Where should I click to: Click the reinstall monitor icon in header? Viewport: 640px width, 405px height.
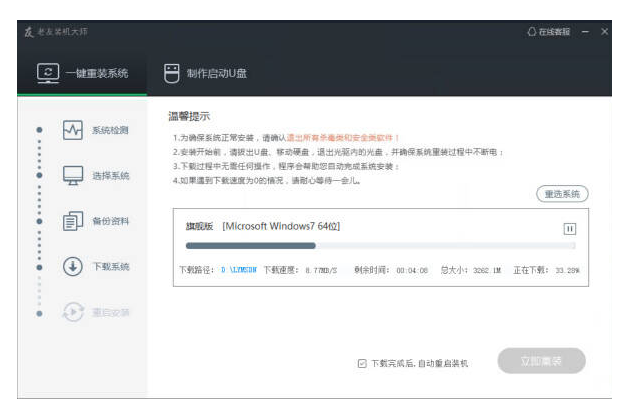coord(48,73)
